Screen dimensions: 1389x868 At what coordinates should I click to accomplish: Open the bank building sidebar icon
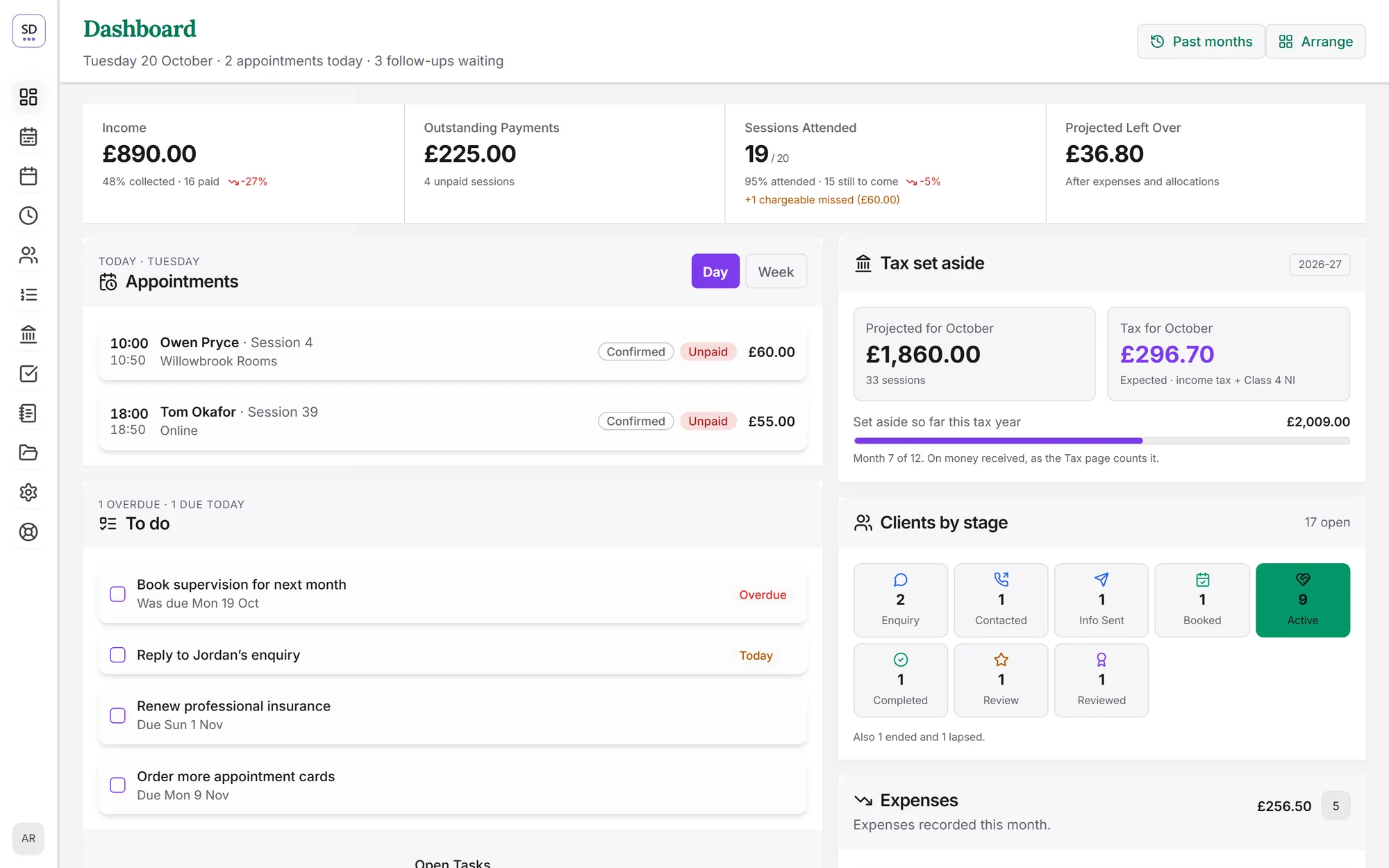[28, 334]
